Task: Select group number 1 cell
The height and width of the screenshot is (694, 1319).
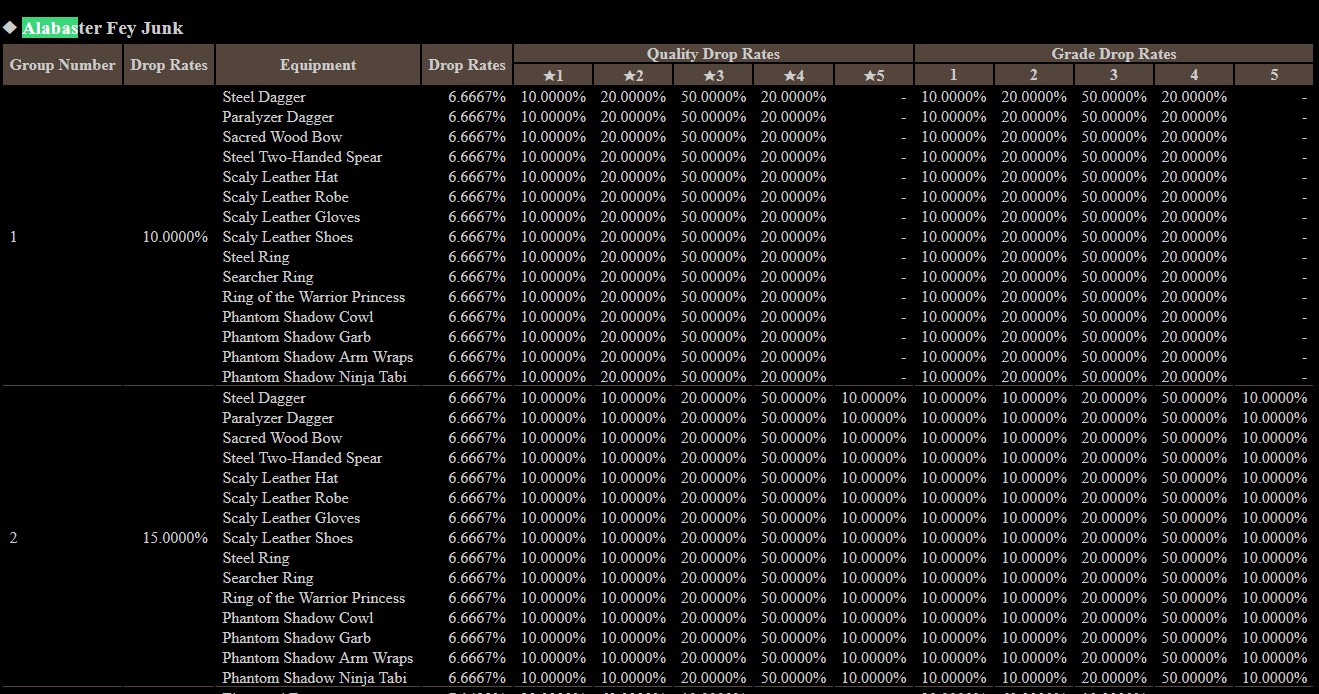Action: click(13, 237)
